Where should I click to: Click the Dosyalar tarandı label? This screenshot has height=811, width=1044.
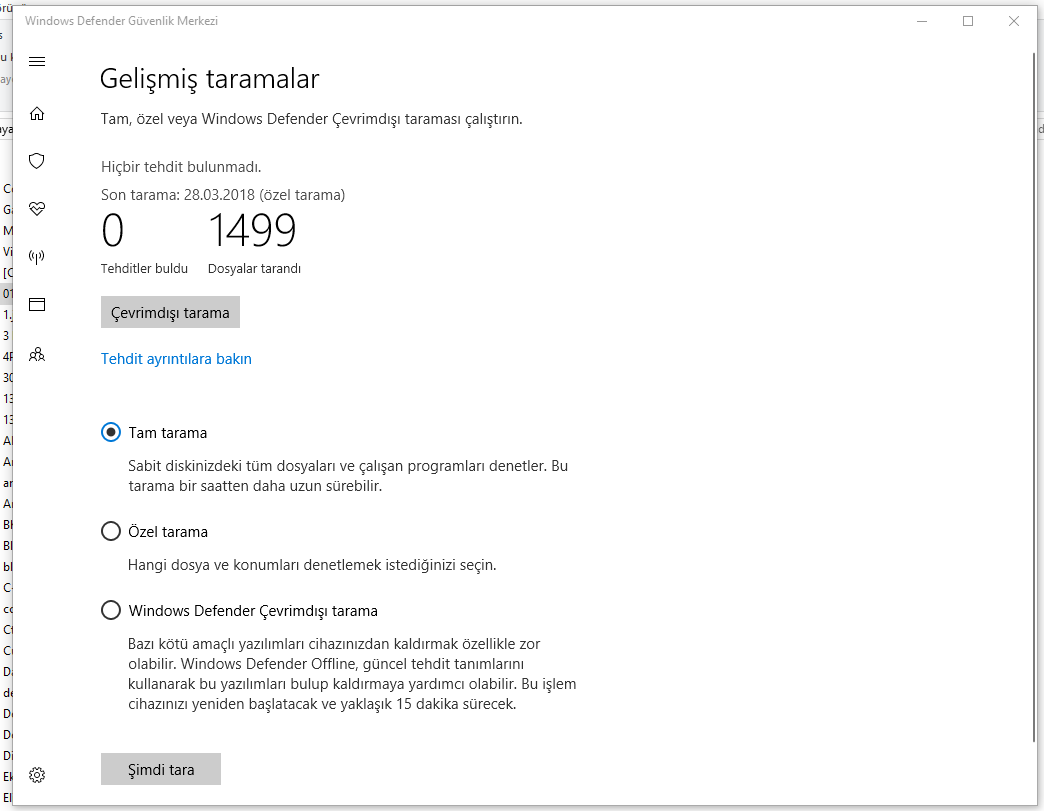tap(254, 268)
